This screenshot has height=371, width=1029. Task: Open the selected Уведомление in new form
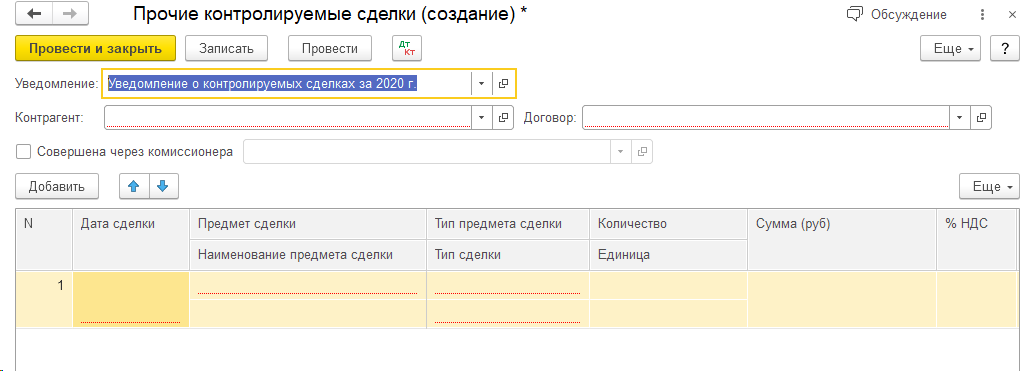503,83
